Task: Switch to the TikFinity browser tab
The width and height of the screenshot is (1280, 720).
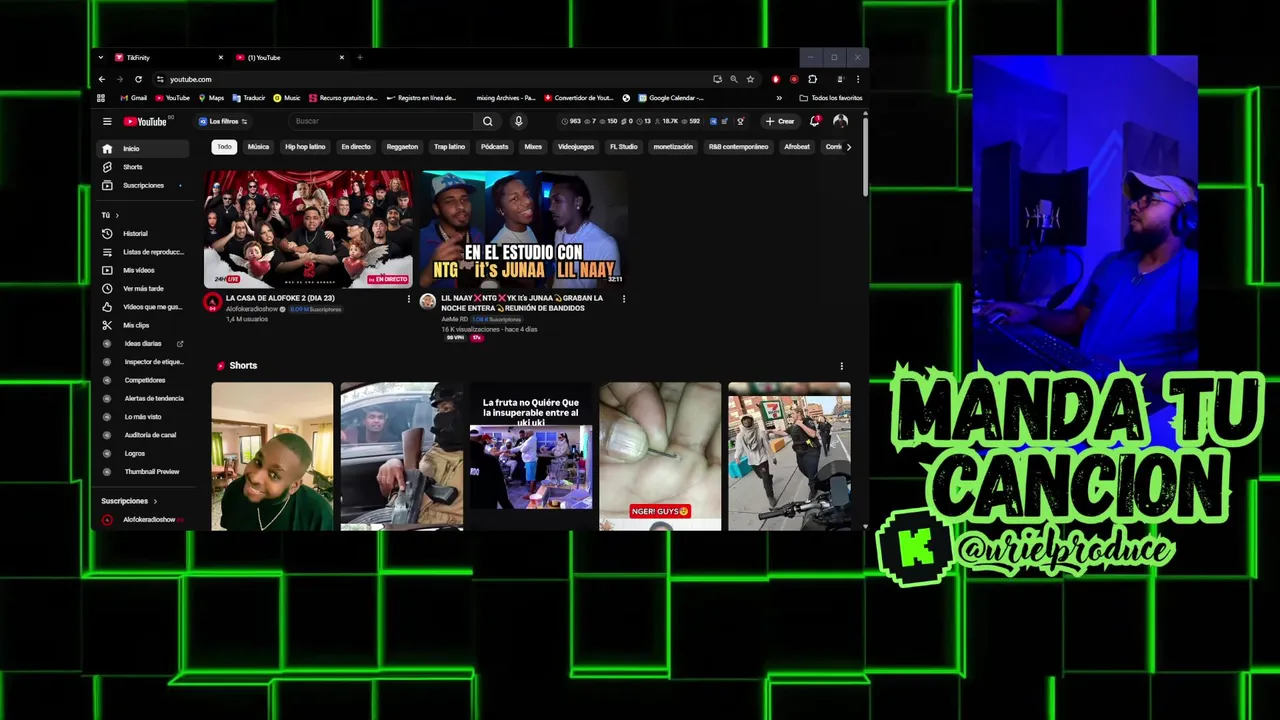Action: tap(167, 58)
